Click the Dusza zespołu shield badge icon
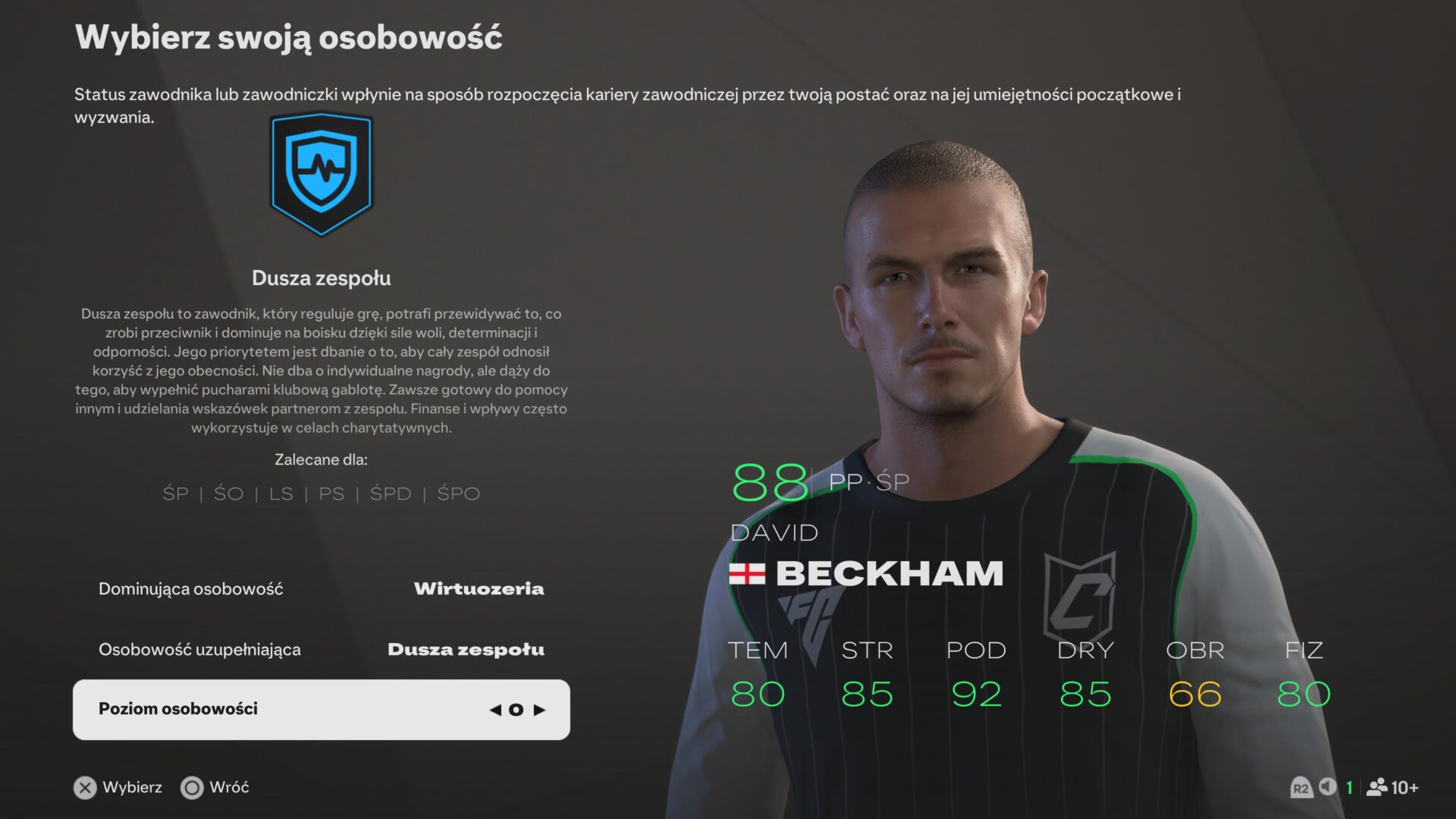1456x819 pixels. click(x=322, y=175)
